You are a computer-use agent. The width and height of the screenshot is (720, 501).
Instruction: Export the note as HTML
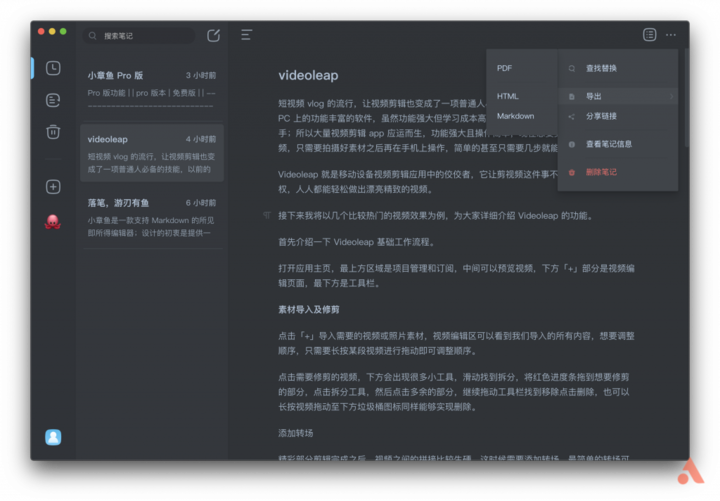[507, 96]
